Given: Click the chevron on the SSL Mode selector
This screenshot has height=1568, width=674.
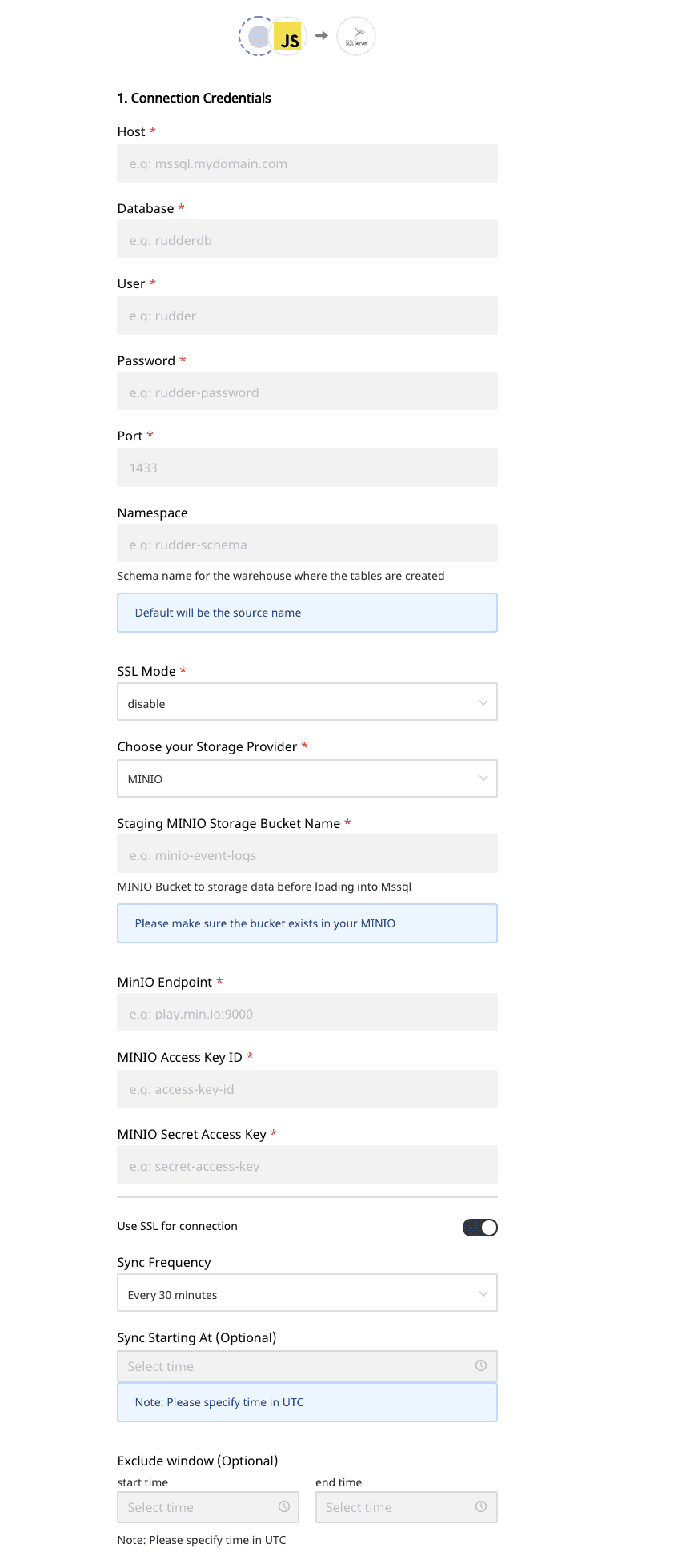Looking at the screenshot, I should [483, 702].
